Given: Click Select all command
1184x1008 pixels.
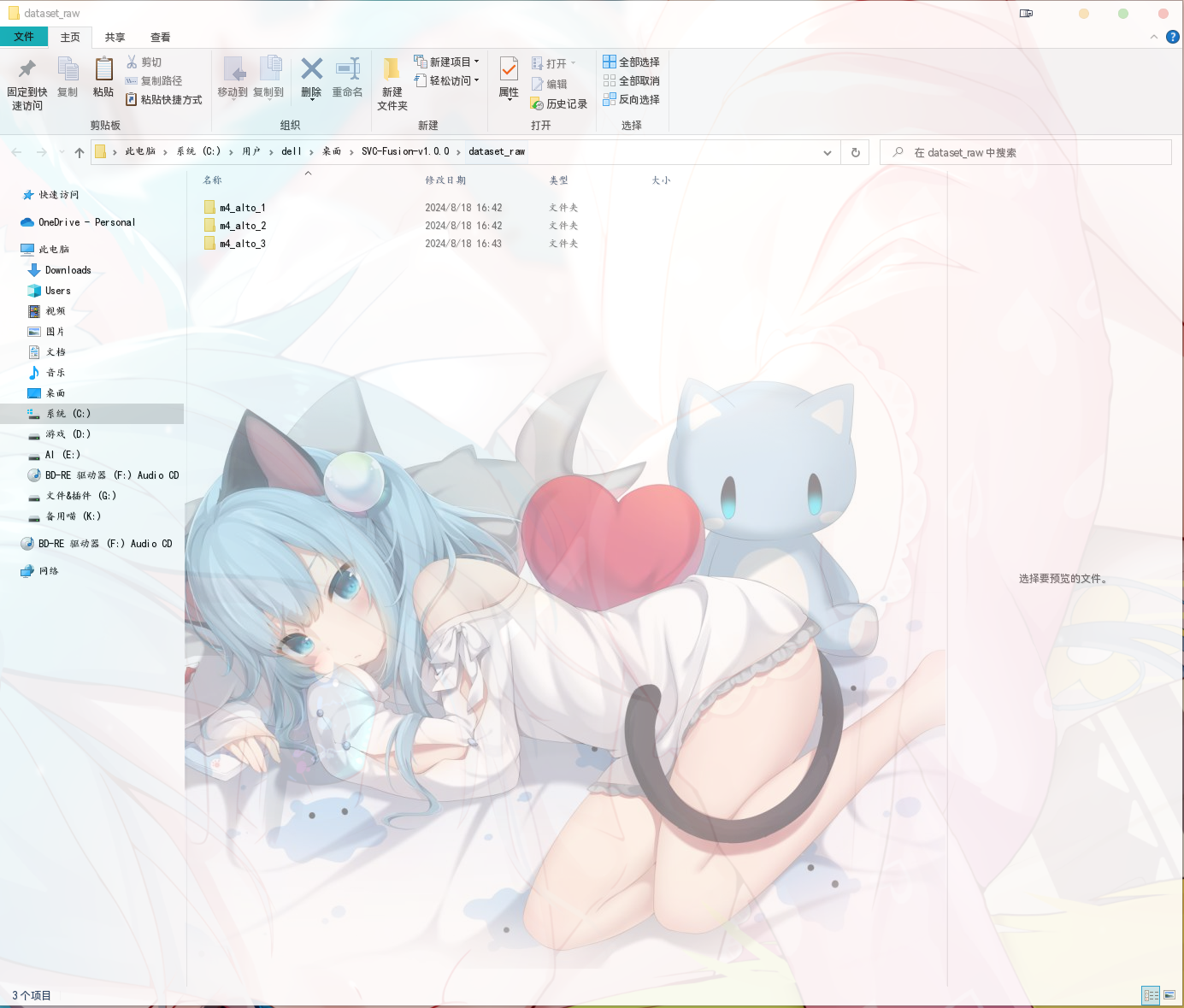Looking at the screenshot, I should (631, 62).
